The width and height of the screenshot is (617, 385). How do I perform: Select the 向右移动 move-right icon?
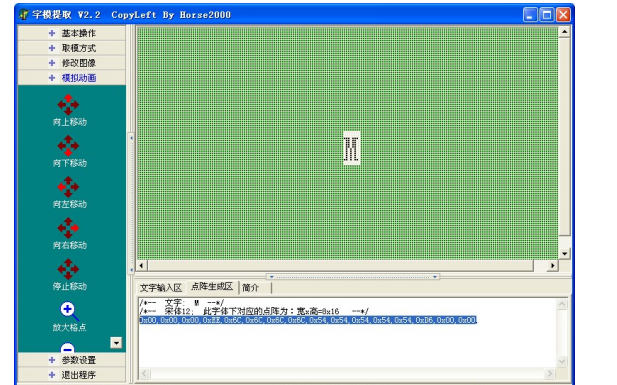tap(68, 228)
